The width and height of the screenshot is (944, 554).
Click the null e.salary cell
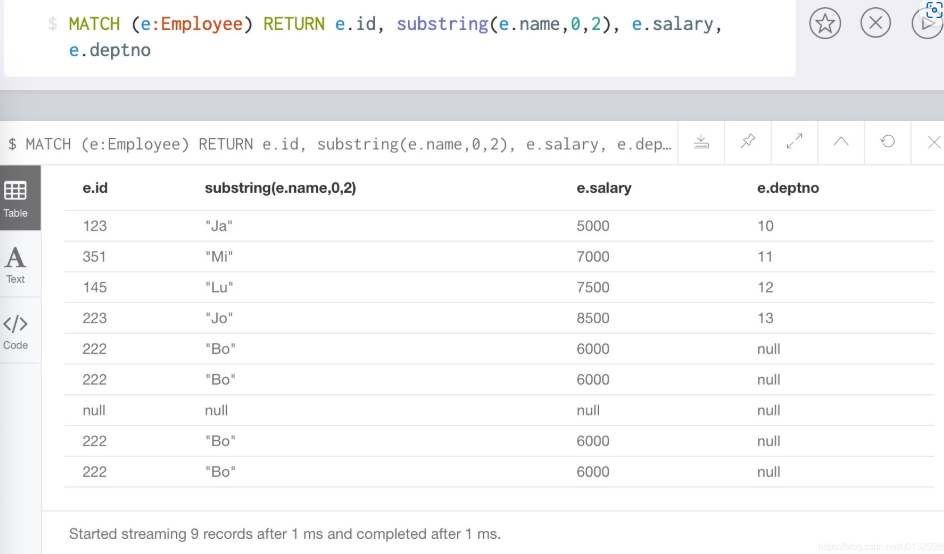(x=588, y=410)
